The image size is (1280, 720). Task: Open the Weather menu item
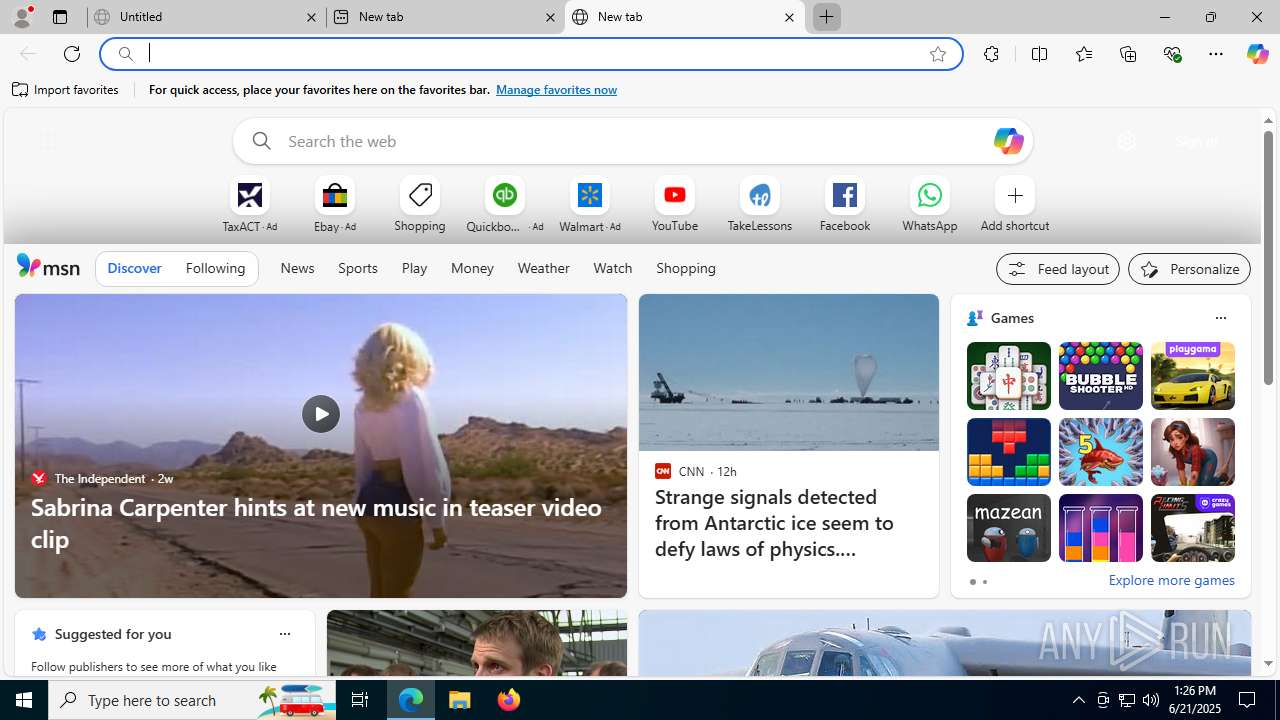(543, 268)
